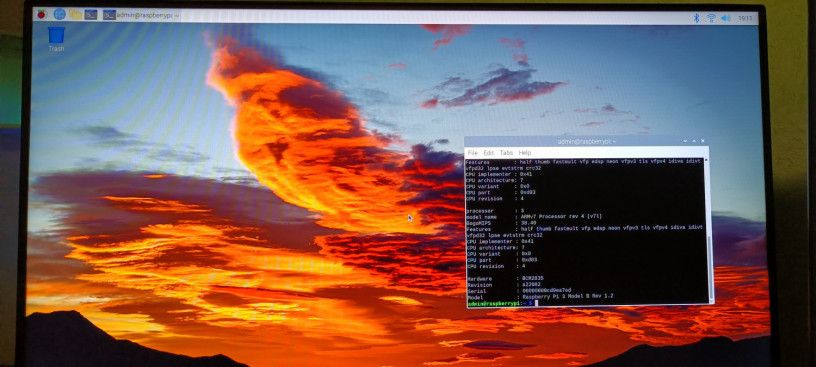816x367 pixels.
Task: Click the BogoMIPS '38.40' value
Action: pos(529,222)
